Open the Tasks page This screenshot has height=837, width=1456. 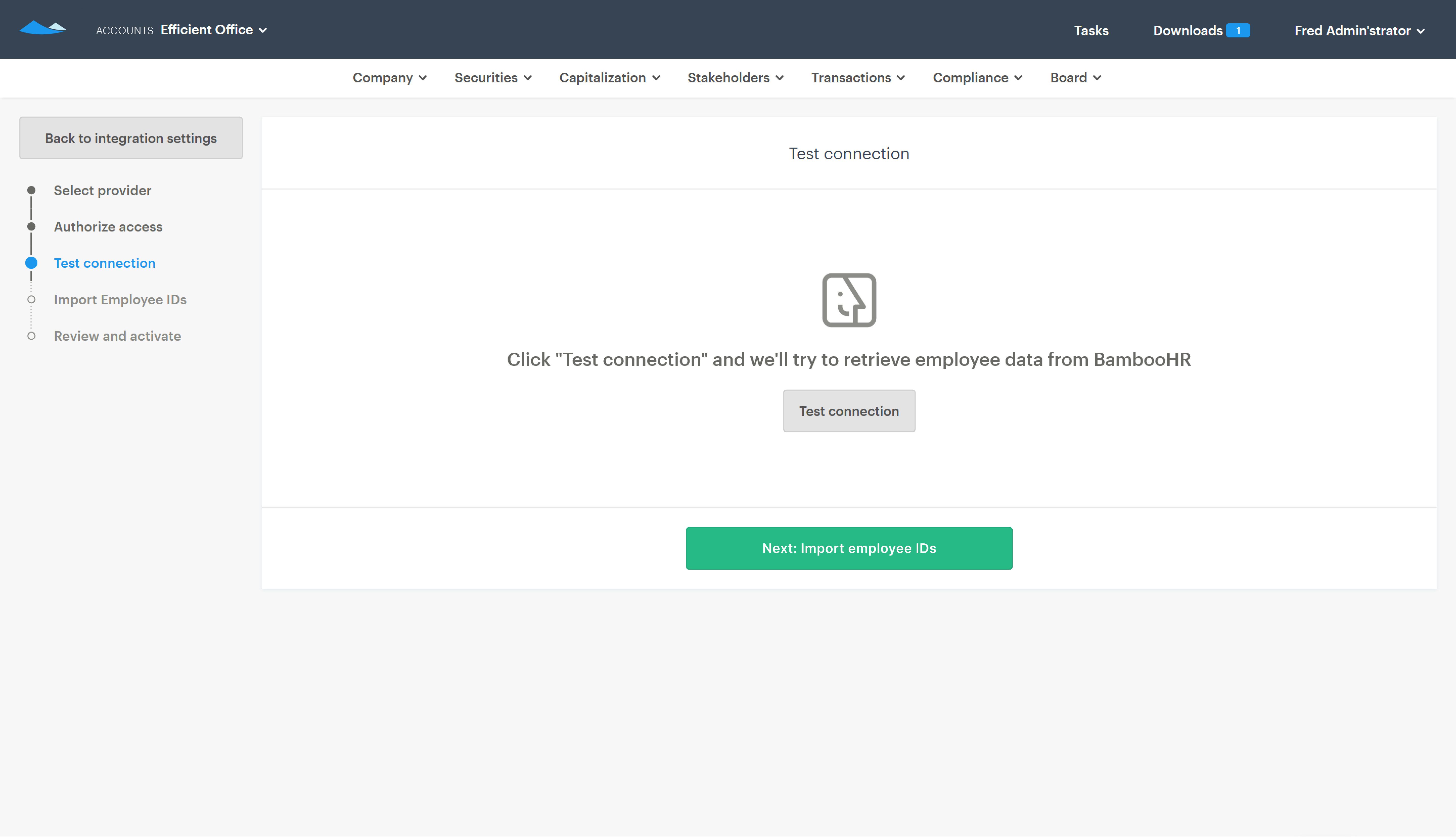tap(1091, 31)
